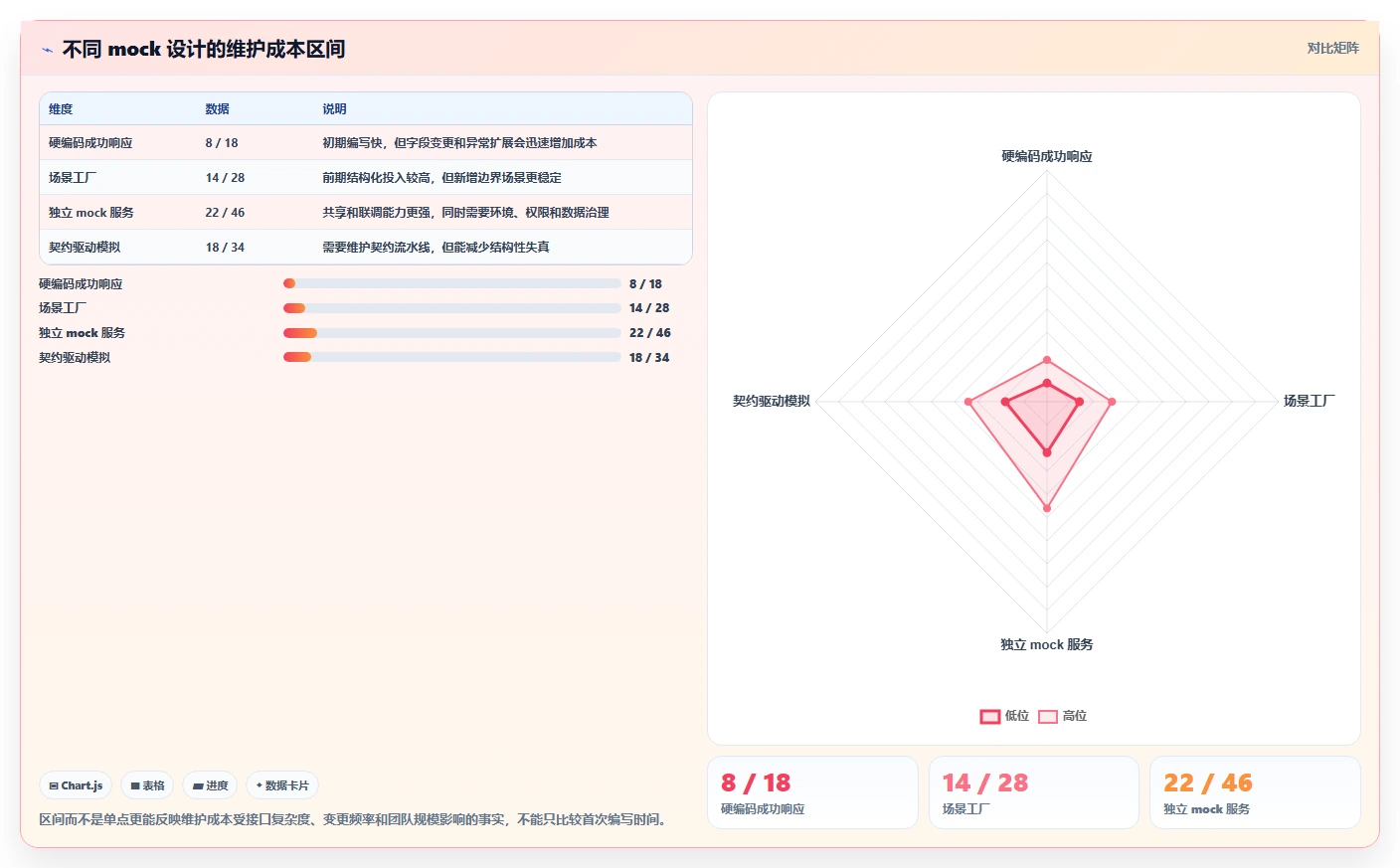Click description starting 需要维护契约流水线
Viewport: 1400px width, 868px height.
point(436,248)
